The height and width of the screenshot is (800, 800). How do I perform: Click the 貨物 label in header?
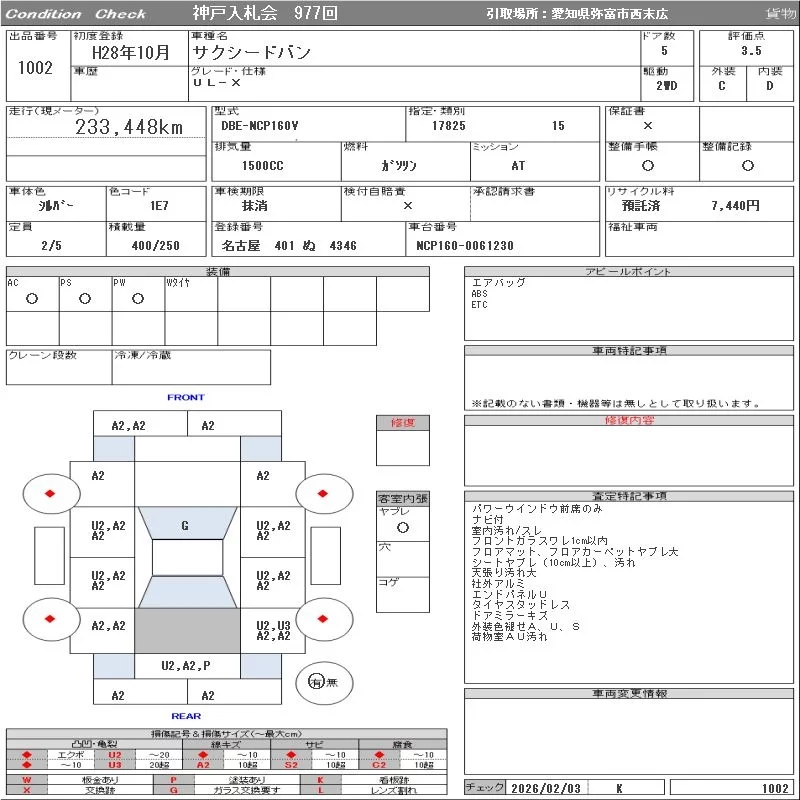[x=780, y=14]
